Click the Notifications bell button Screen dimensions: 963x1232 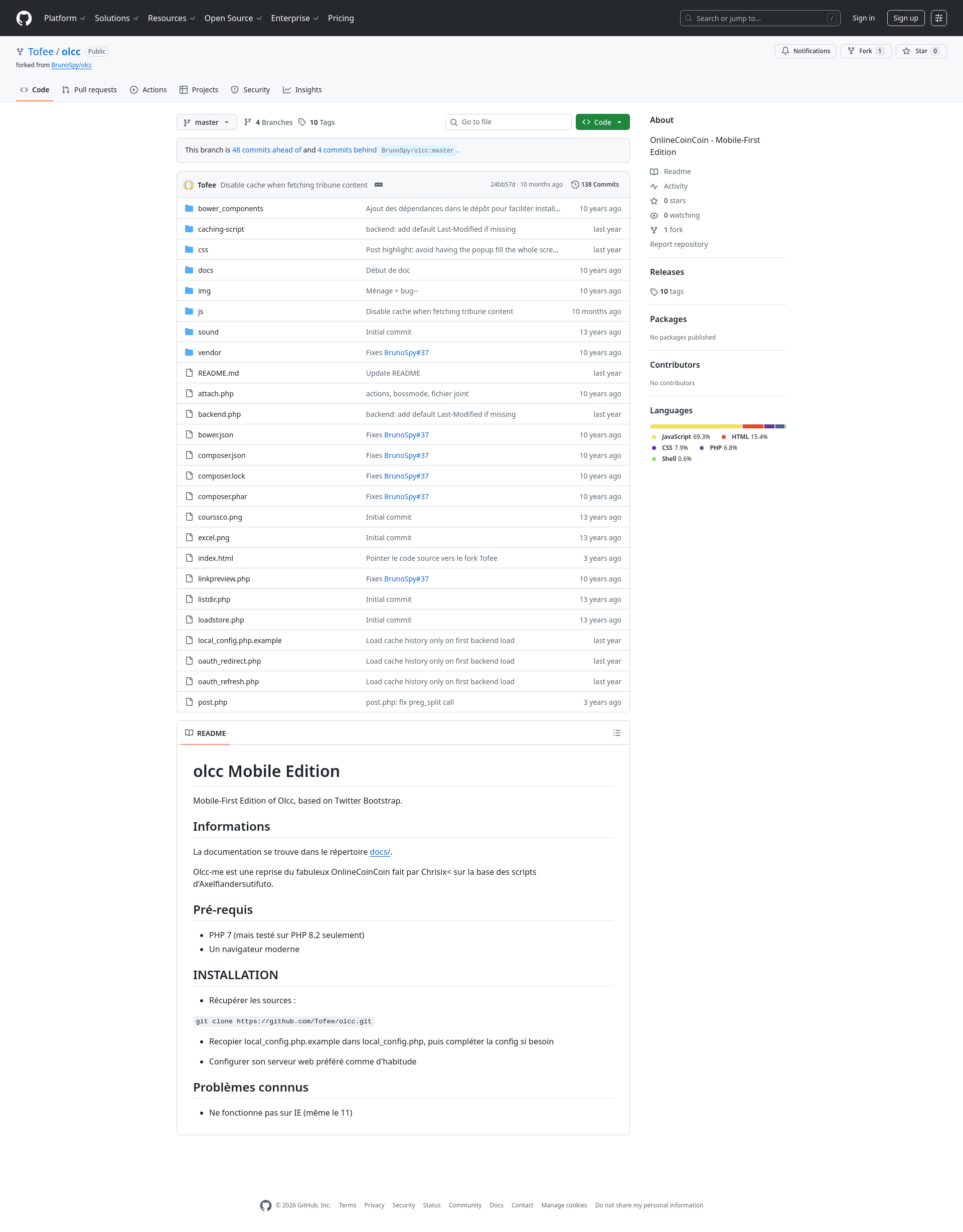805,51
